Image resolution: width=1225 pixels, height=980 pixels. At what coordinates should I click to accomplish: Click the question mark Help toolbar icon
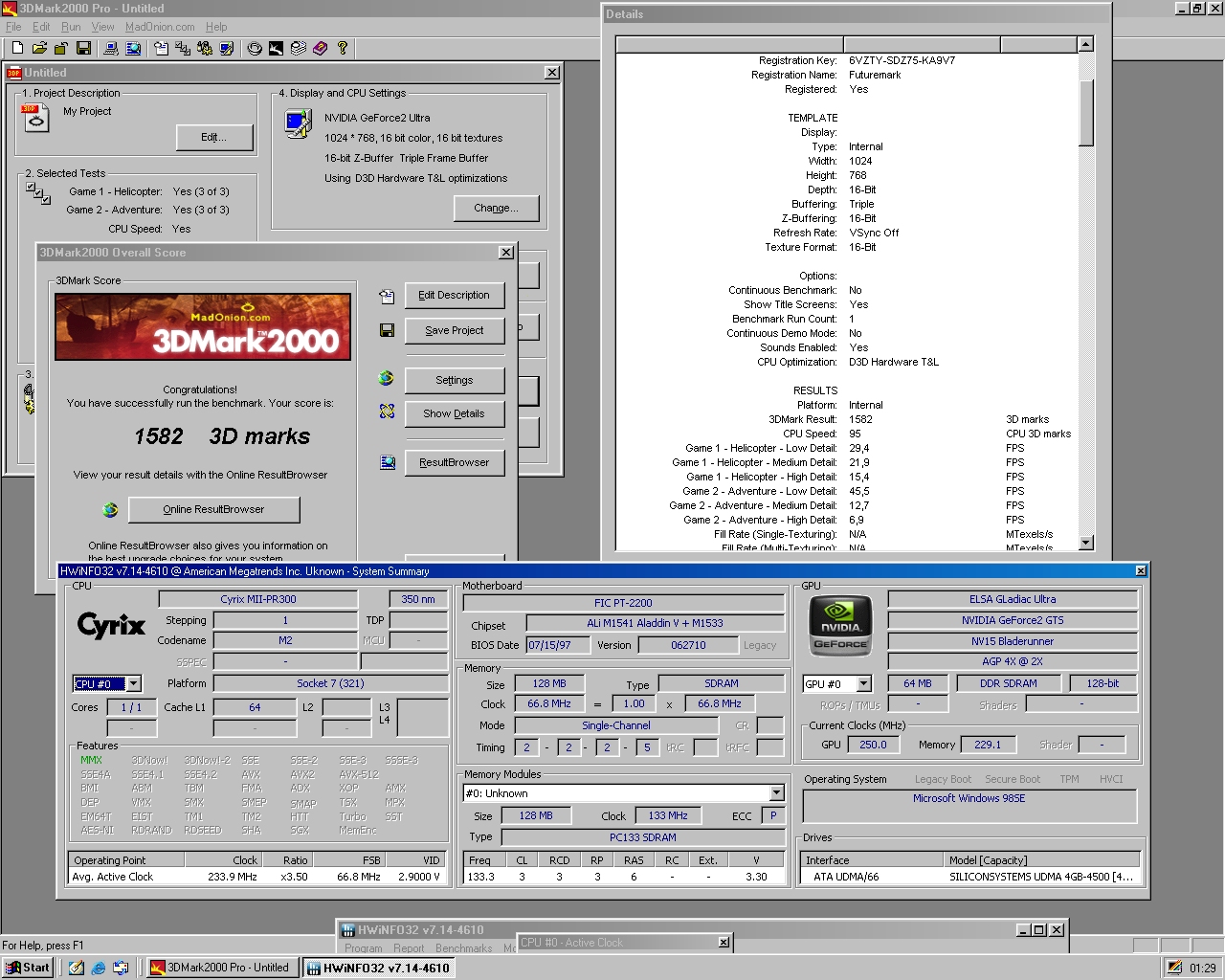click(x=342, y=48)
